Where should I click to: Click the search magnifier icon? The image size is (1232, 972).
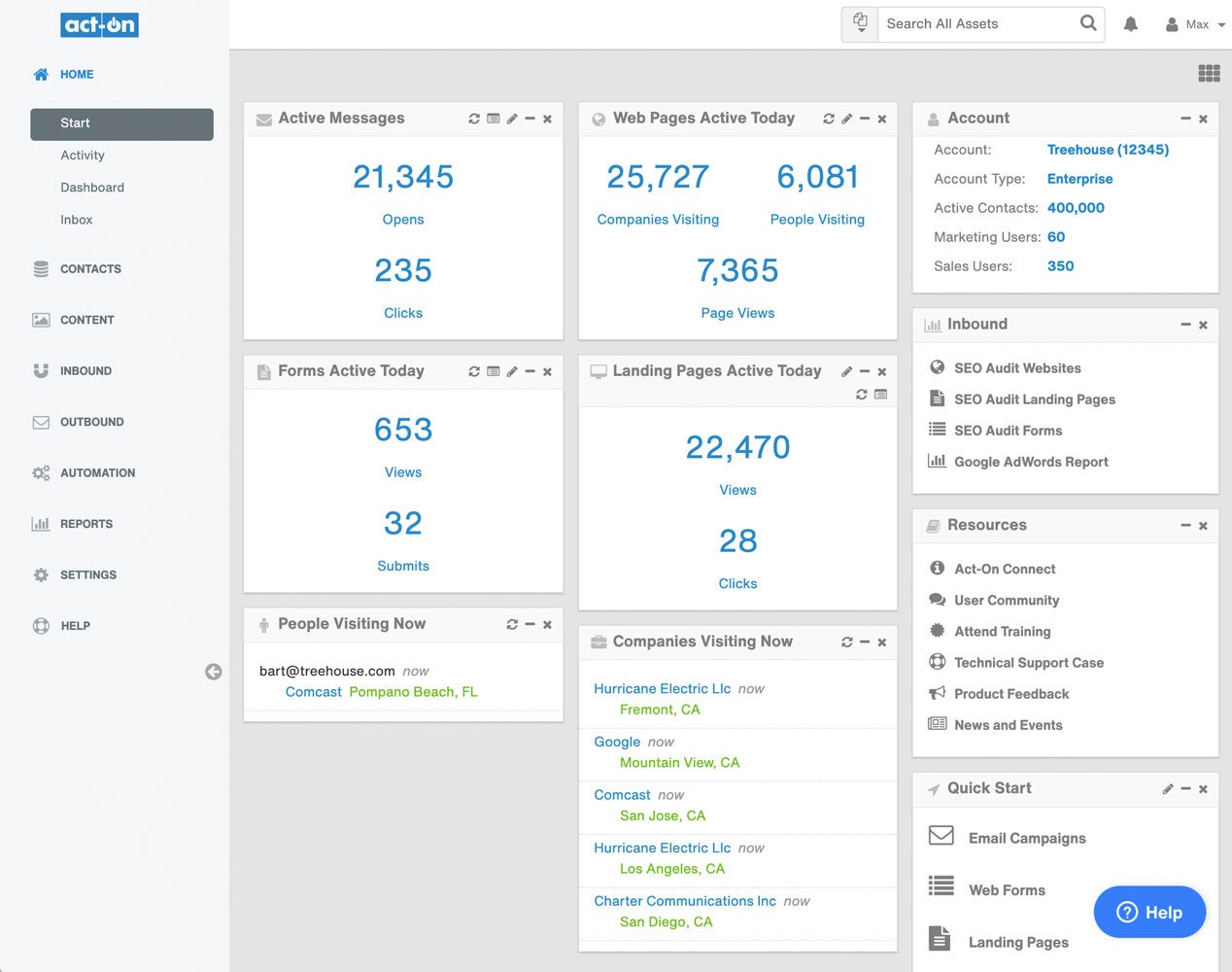[x=1088, y=23]
